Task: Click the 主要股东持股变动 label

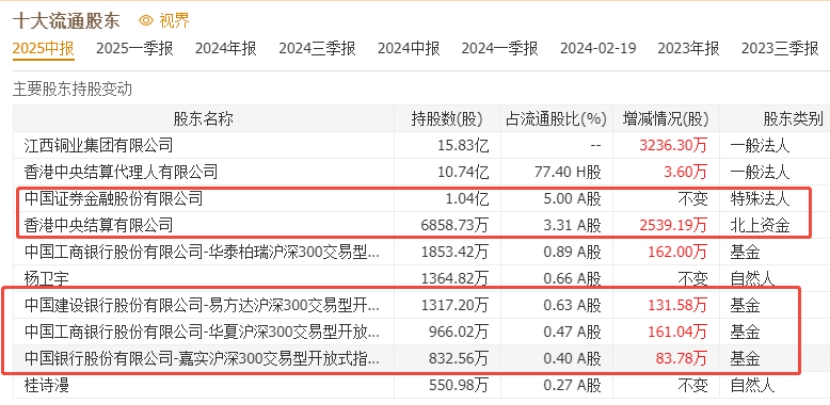Action: point(72,89)
